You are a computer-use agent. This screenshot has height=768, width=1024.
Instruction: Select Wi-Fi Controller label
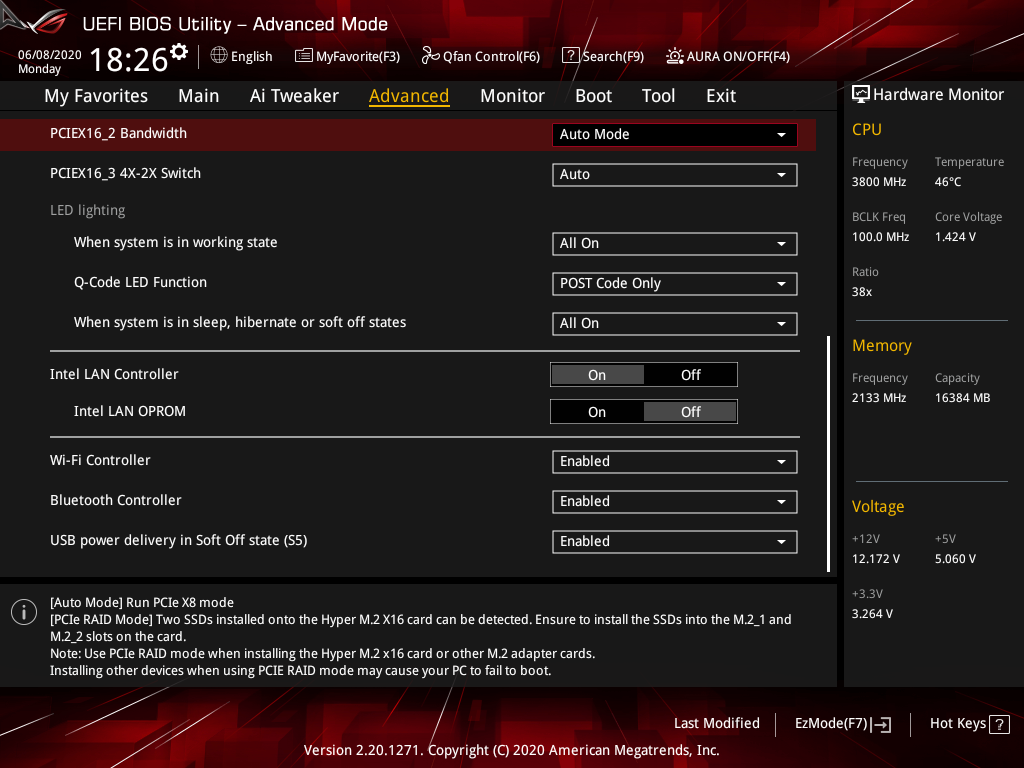coord(100,460)
